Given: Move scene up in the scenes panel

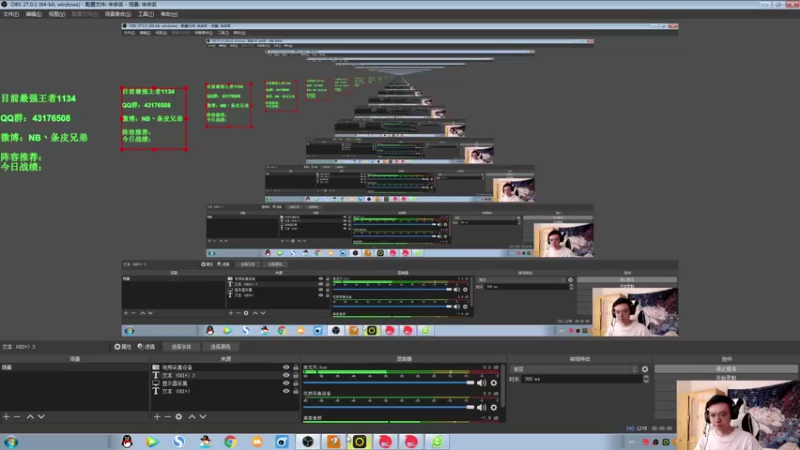Looking at the screenshot, I should point(30,417).
